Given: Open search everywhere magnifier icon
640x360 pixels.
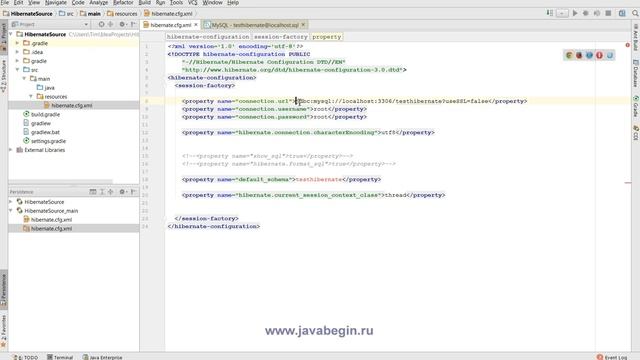Looking at the screenshot, I should 635,13.
